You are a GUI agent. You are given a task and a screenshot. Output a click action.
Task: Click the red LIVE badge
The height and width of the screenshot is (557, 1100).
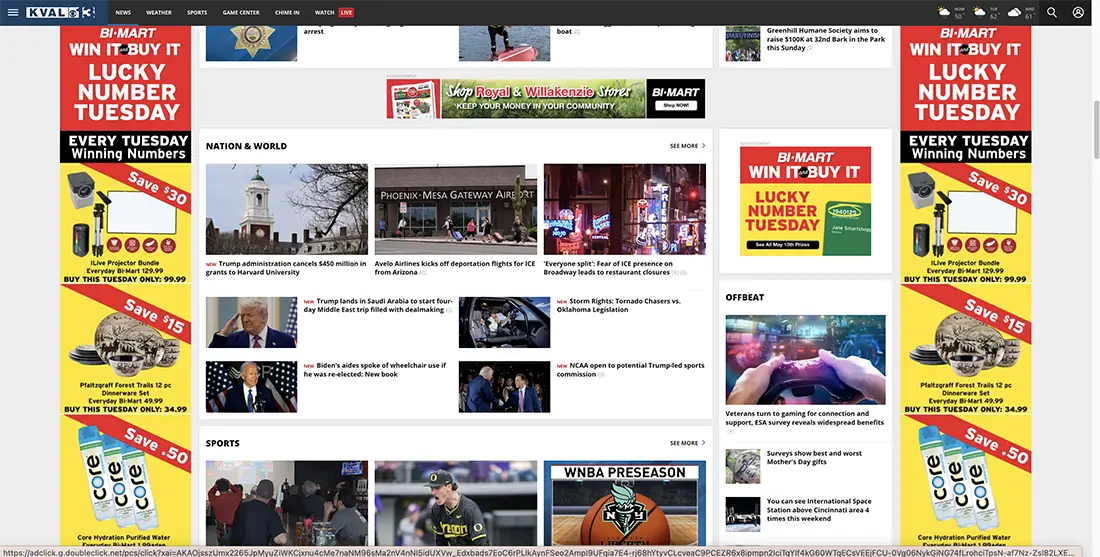346,13
